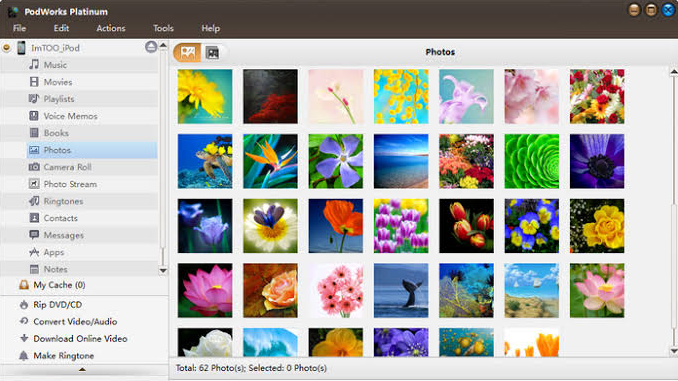Image resolution: width=678 pixels, height=381 pixels.
Task: Select the ImTOO_iPod device label
Action: [x=55, y=48]
